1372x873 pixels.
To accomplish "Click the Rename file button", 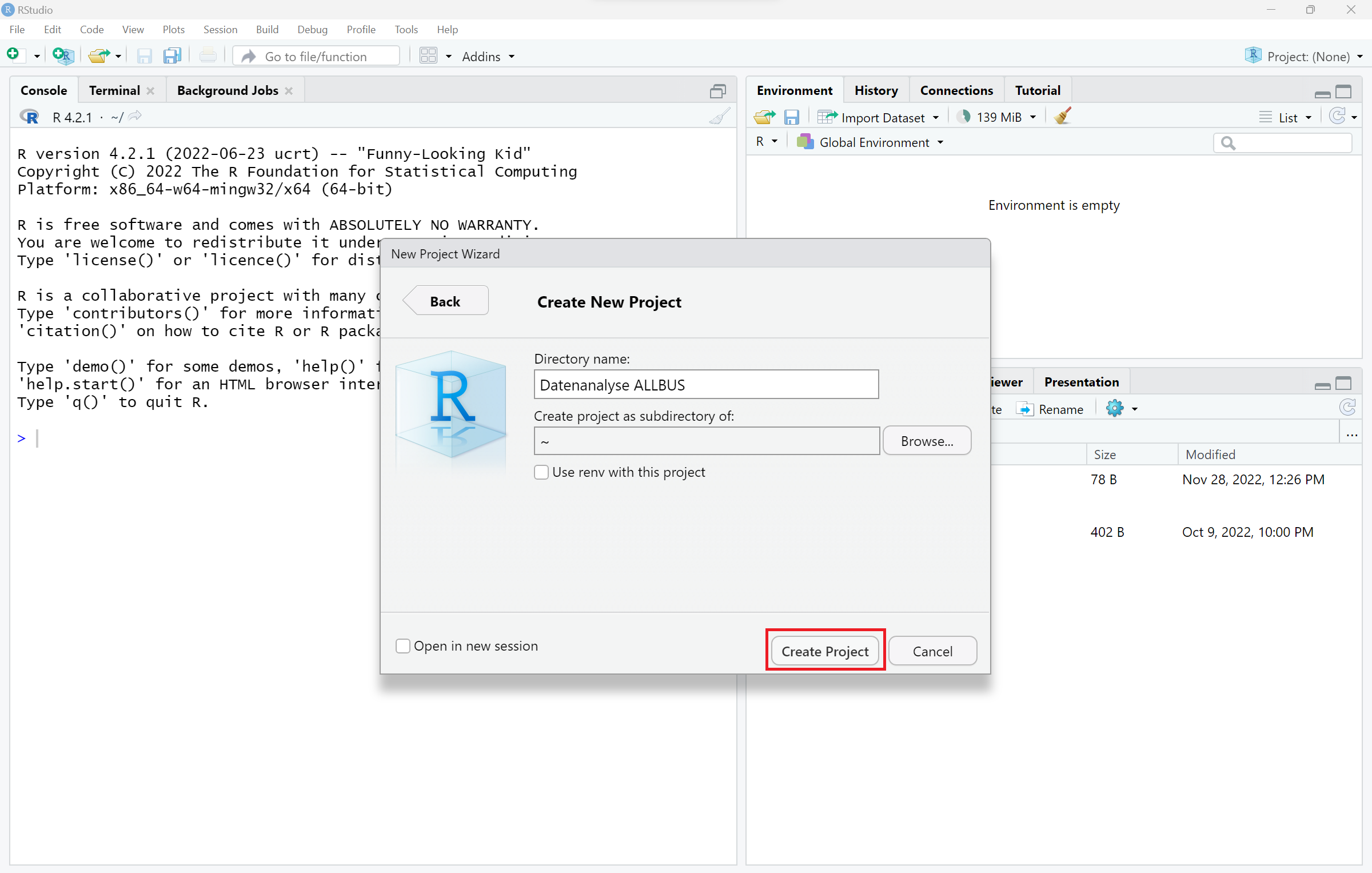I will tap(1051, 409).
